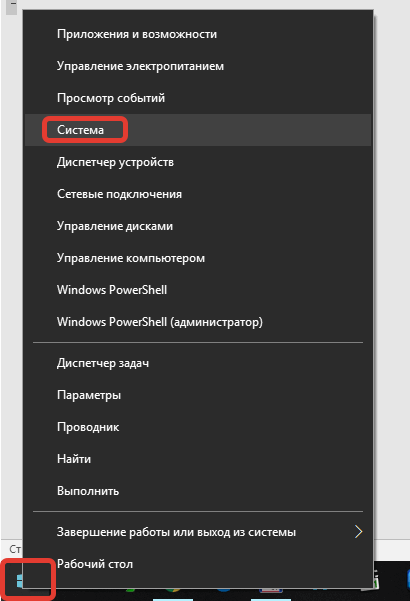Open Параметры settings

[x=89, y=395]
